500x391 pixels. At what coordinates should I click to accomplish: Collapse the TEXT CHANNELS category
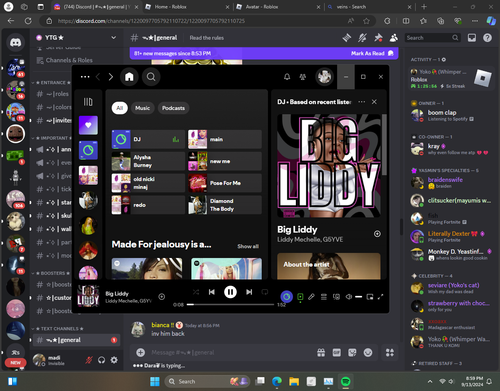click(58, 329)
